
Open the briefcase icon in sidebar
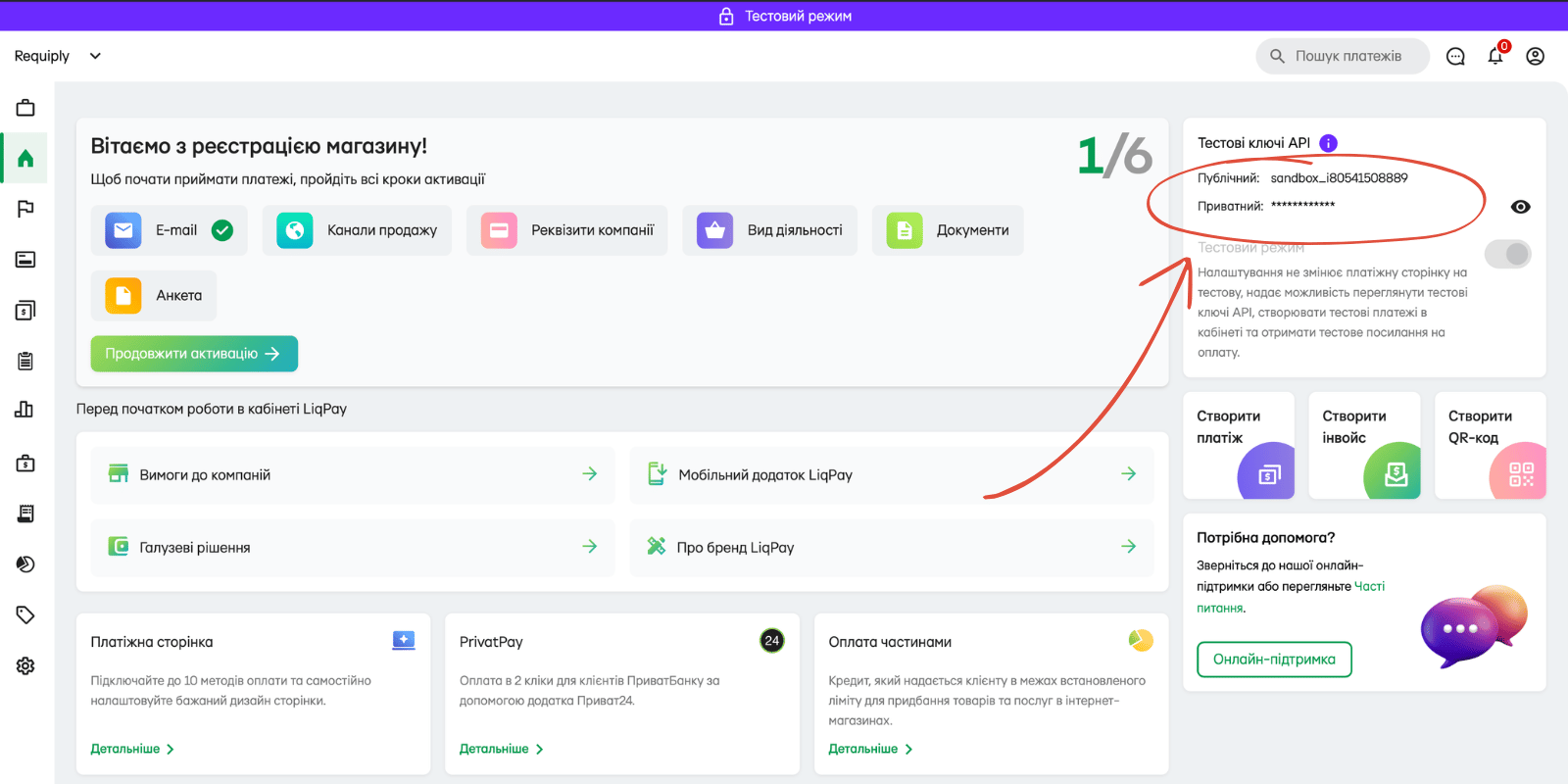(x=25, y=108)
